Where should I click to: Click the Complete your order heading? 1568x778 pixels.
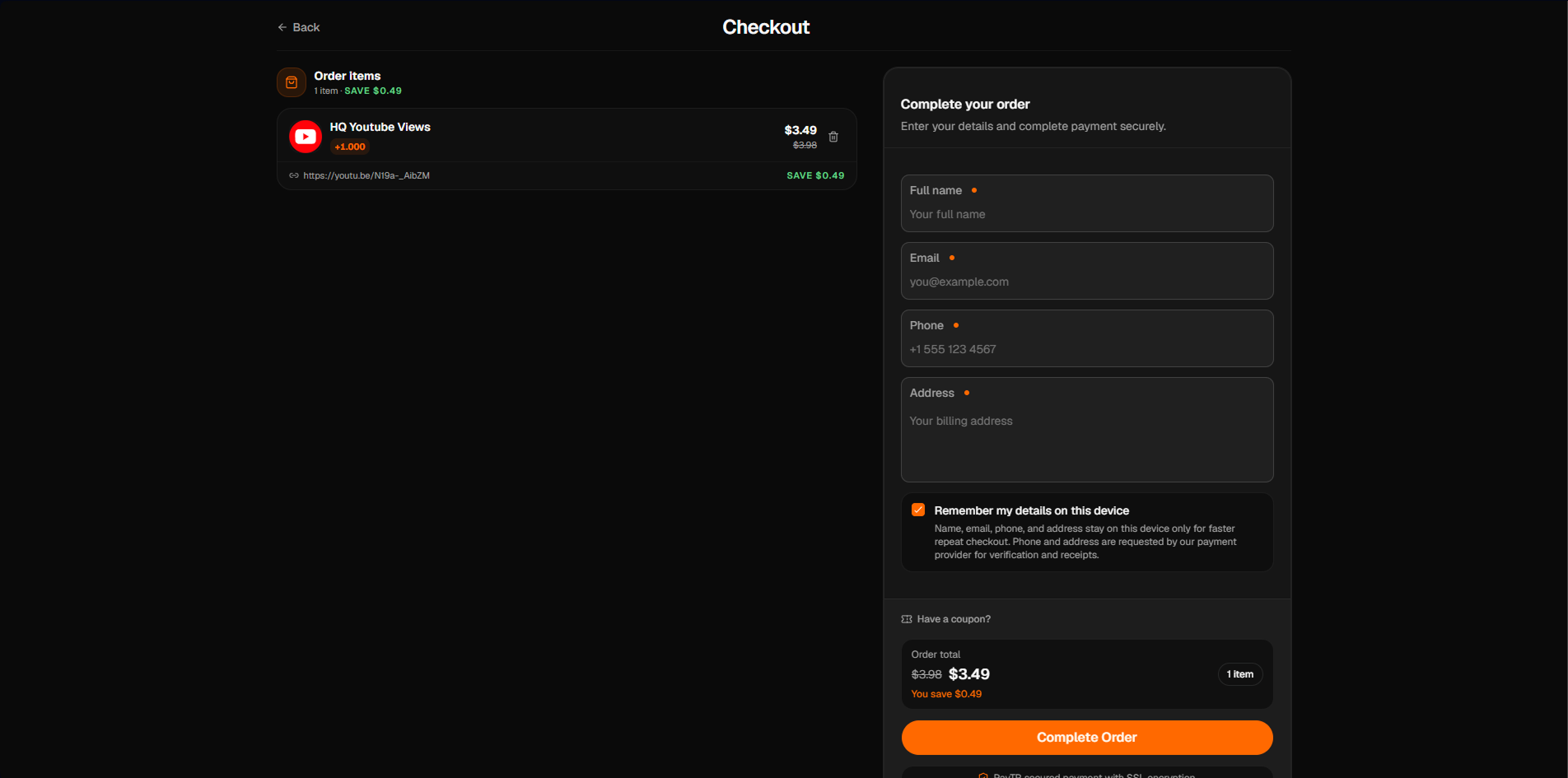[x=965, y=104]
